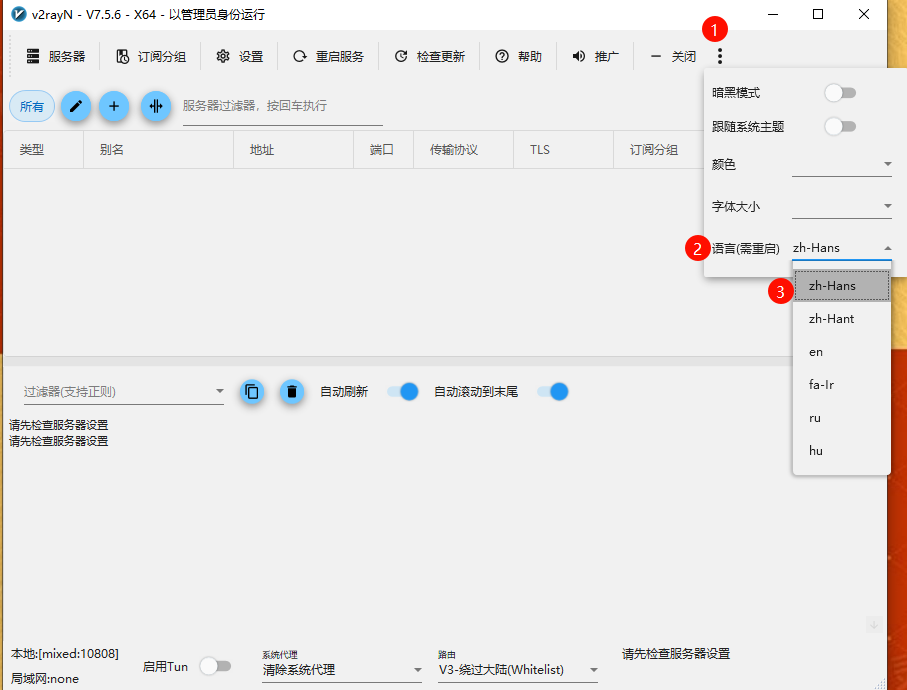Viewport: 907px width, 690px height.
Task: Click the 重启服务 restart service button
Action: 328,57
